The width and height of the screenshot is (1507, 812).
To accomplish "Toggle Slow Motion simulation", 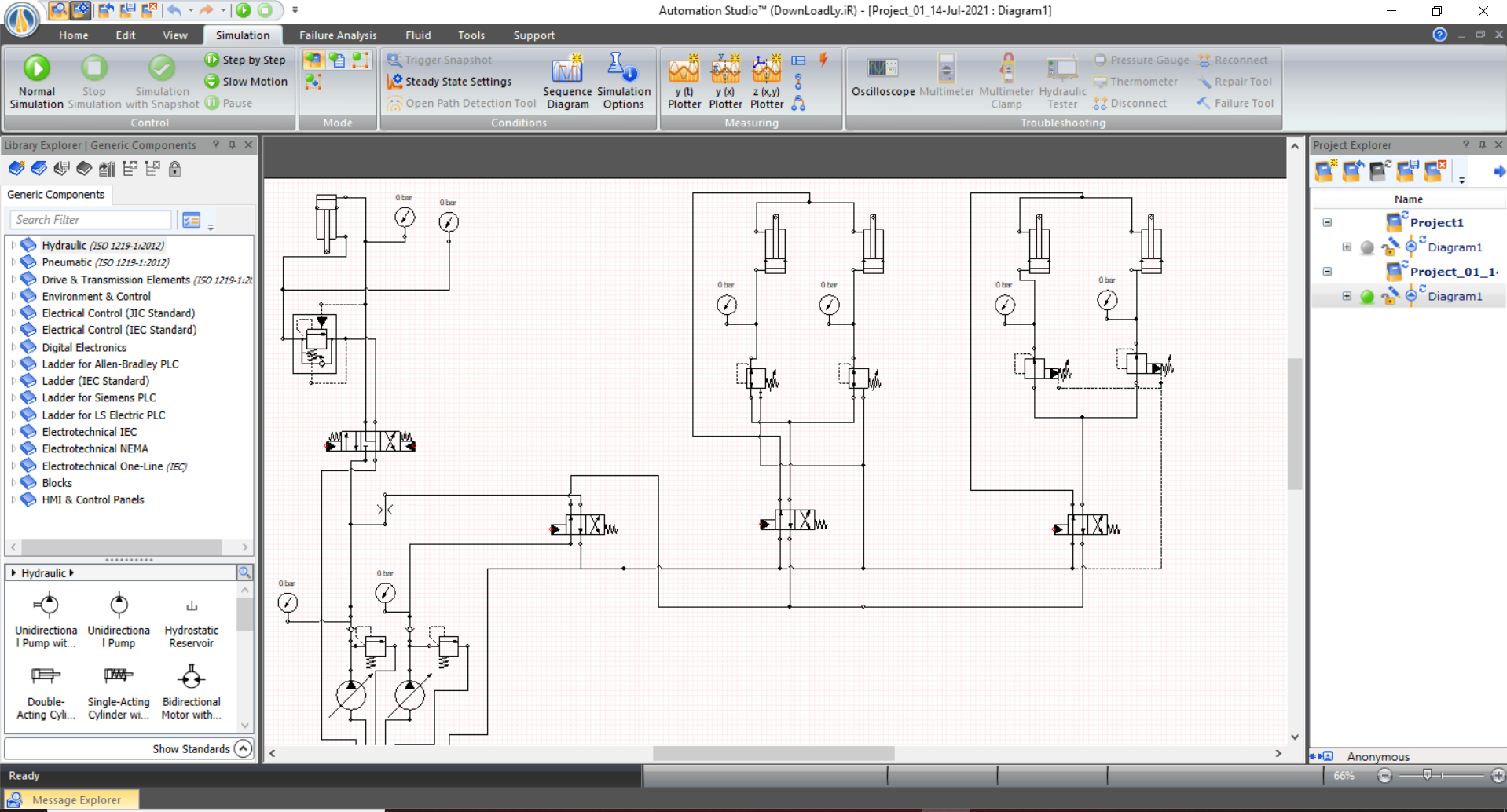I will pos(246,81).
